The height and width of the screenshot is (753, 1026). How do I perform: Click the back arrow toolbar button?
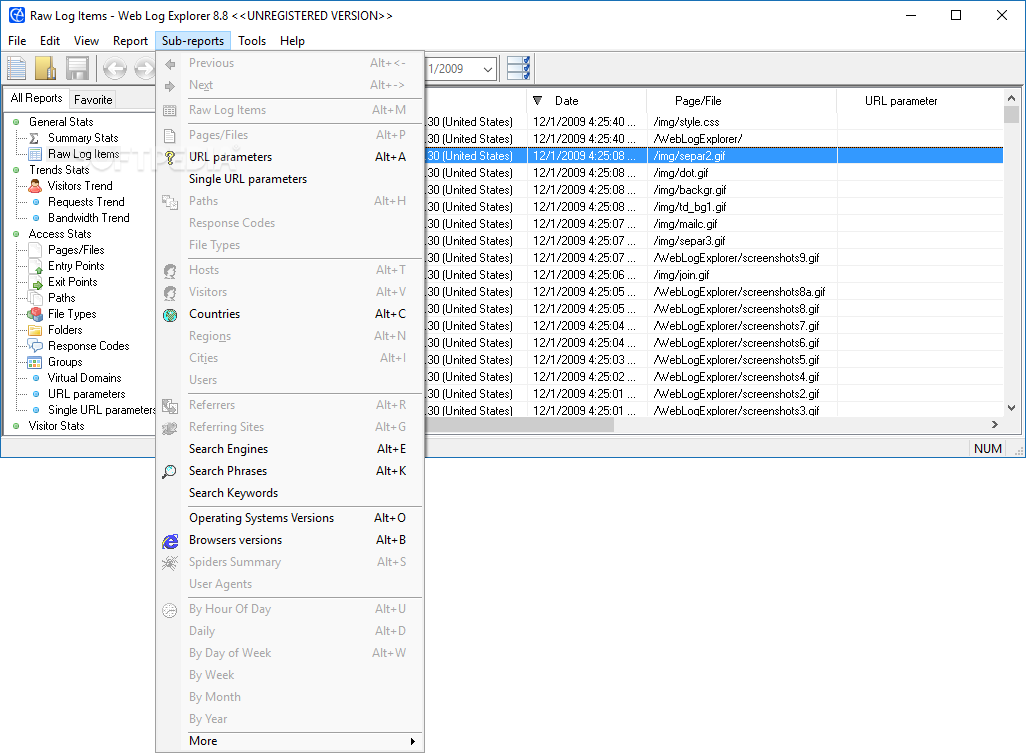pos(115,68)
